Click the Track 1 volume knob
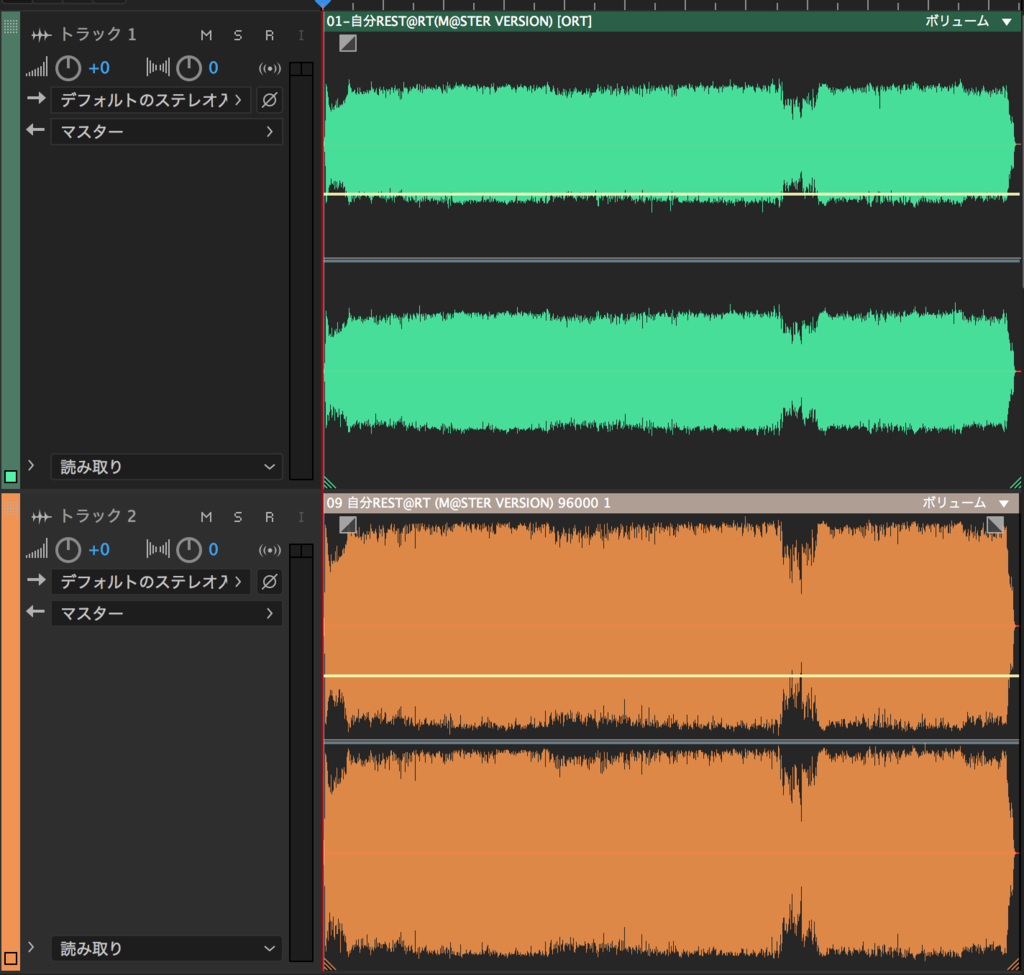The width and height of the screenshot is (1024, 975). coord(68,68)
